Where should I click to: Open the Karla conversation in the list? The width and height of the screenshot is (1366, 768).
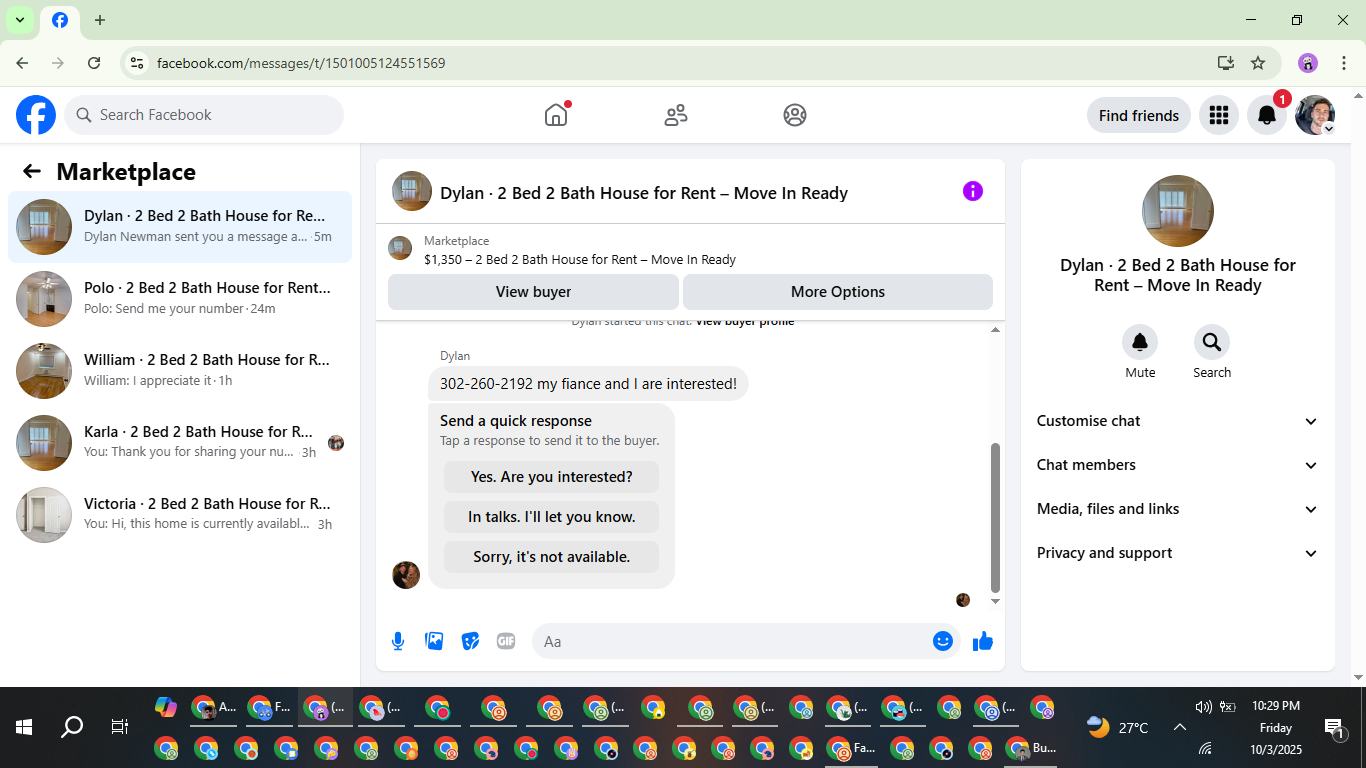(180, 443)
